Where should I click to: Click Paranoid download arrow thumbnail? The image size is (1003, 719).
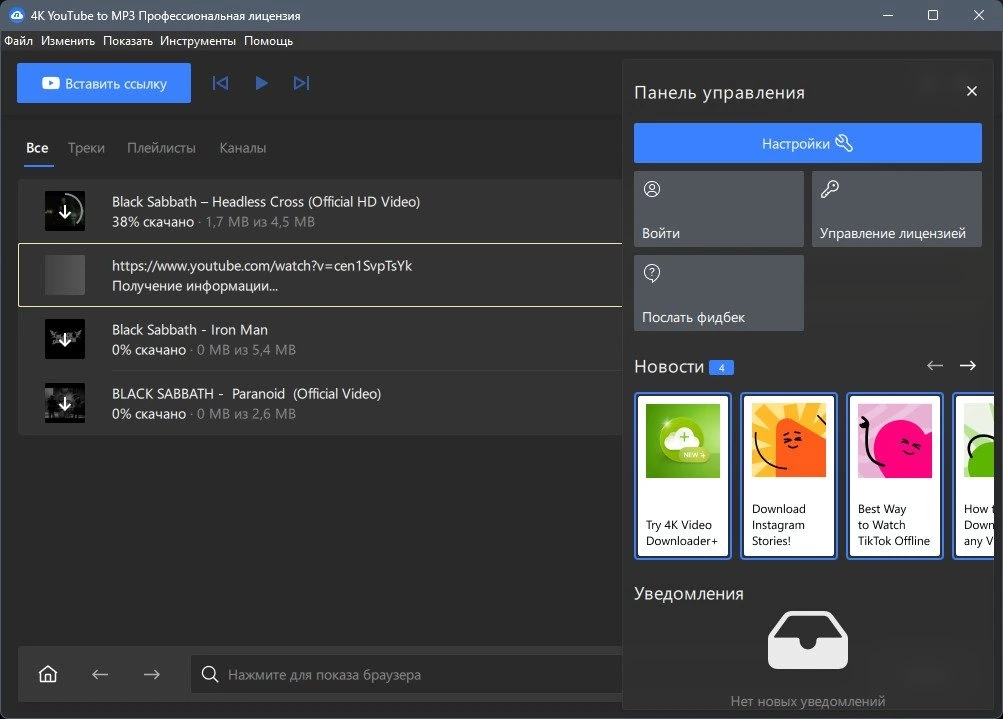pyautogui.click(x=65, y=403)
